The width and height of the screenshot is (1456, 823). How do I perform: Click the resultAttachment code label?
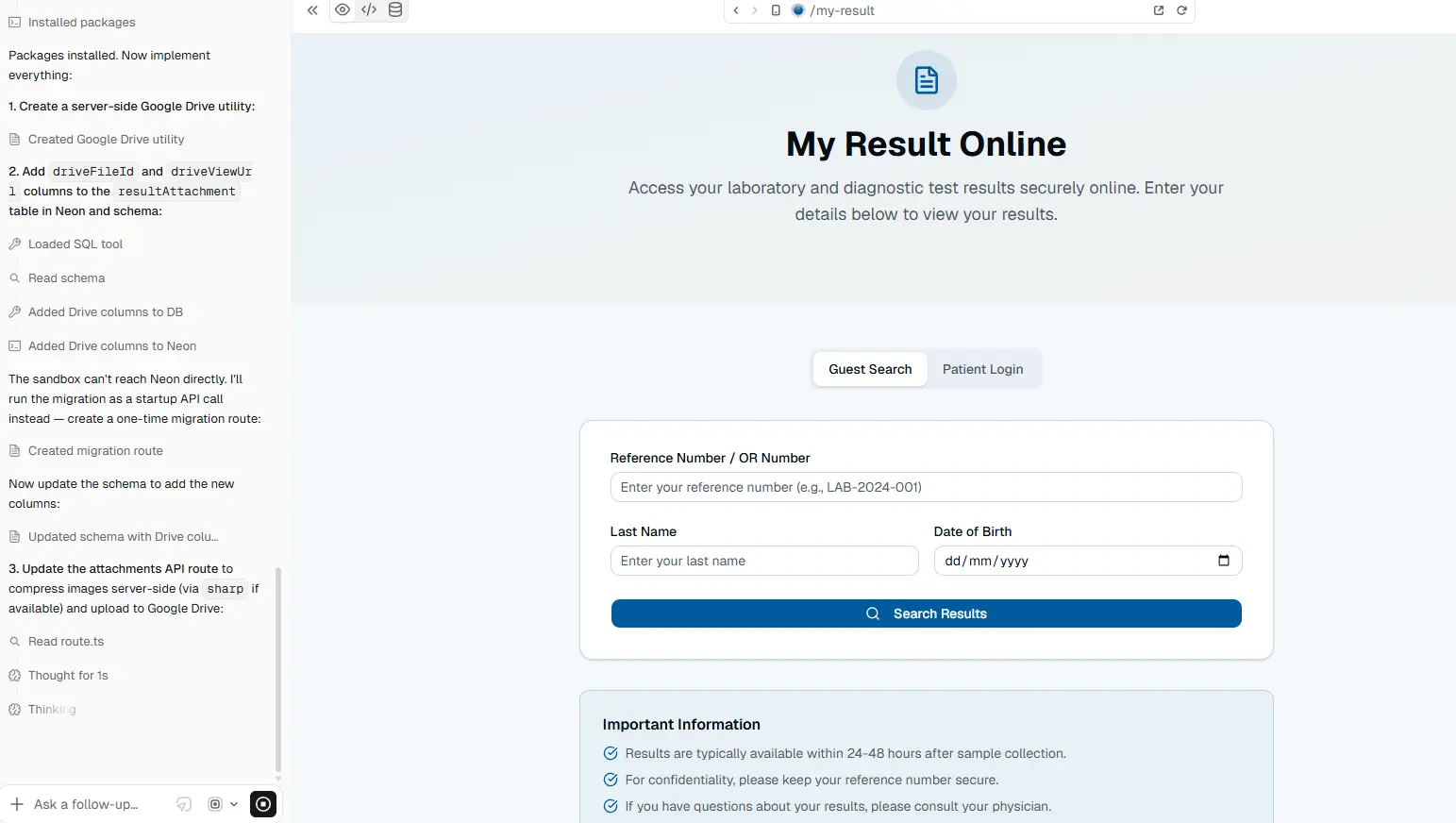click(x=176, y=191)
